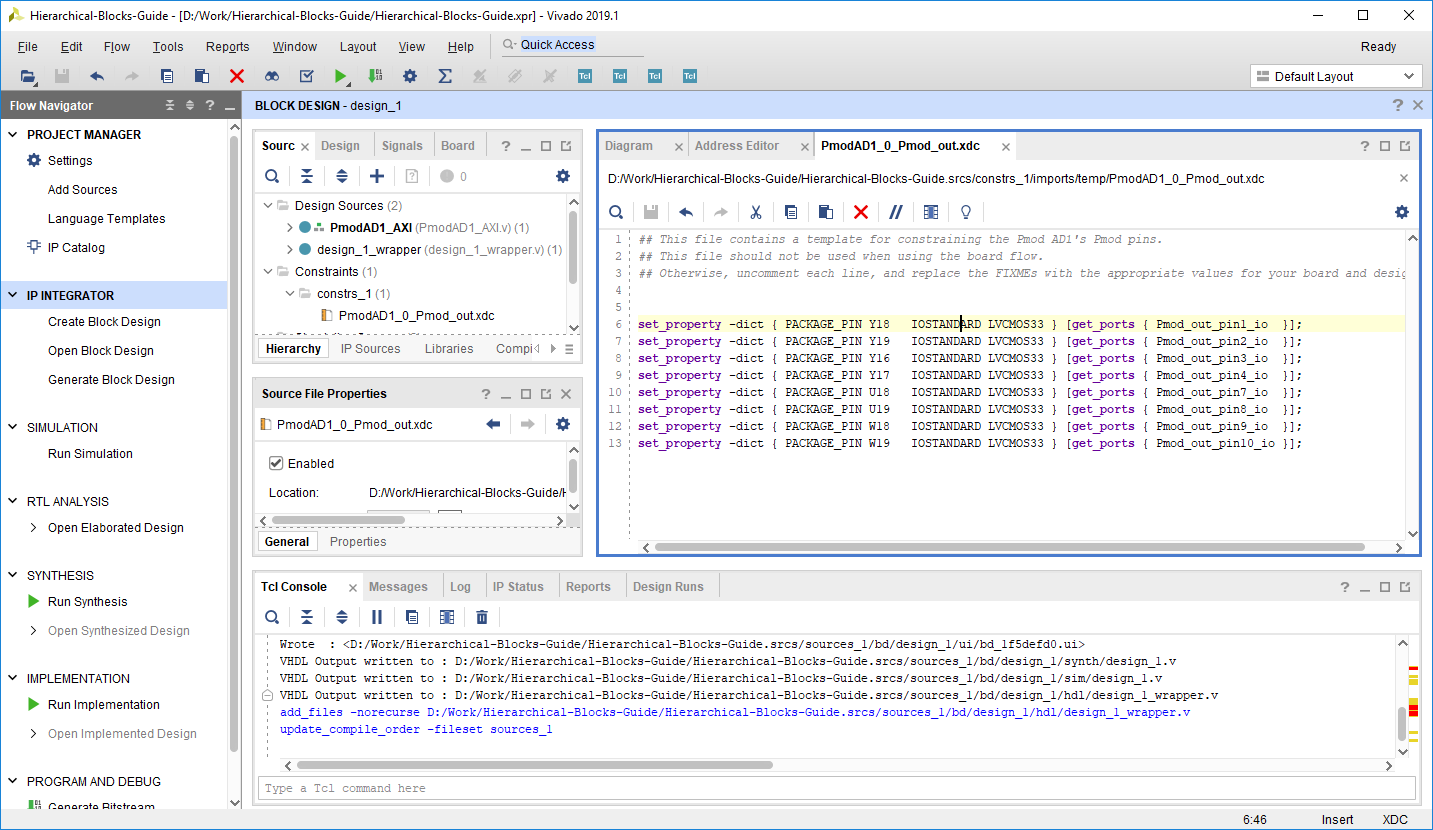Click the Sigma report icon in main toolbar

point(445,76)
